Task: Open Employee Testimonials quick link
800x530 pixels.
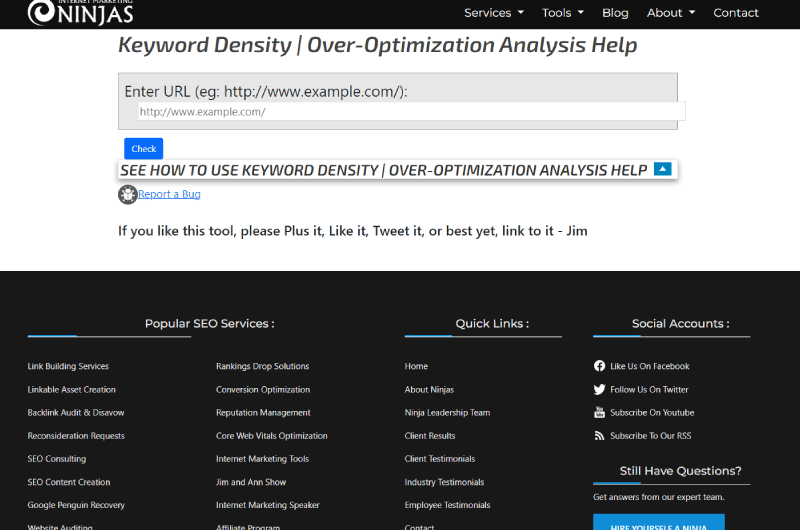Action: [447, 505]
